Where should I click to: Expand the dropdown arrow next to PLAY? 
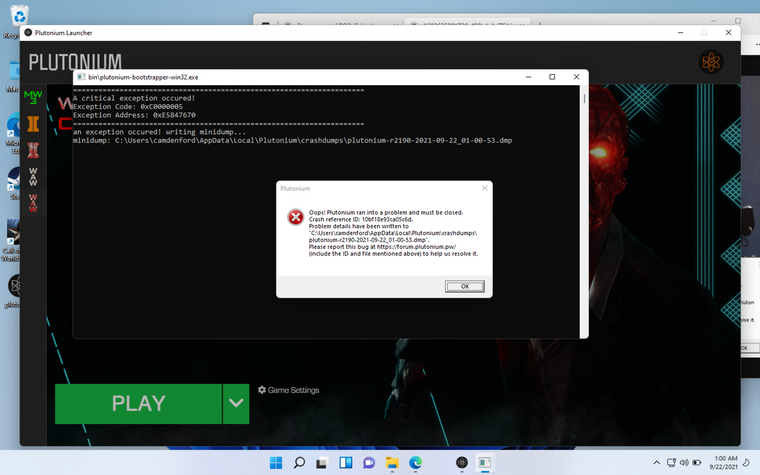coord(236,404)
